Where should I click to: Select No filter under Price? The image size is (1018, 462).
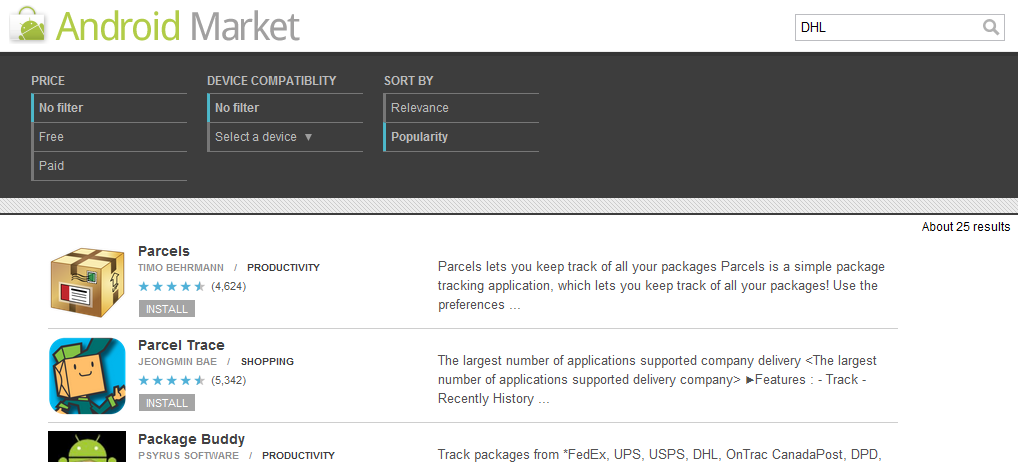coord(61,108)
